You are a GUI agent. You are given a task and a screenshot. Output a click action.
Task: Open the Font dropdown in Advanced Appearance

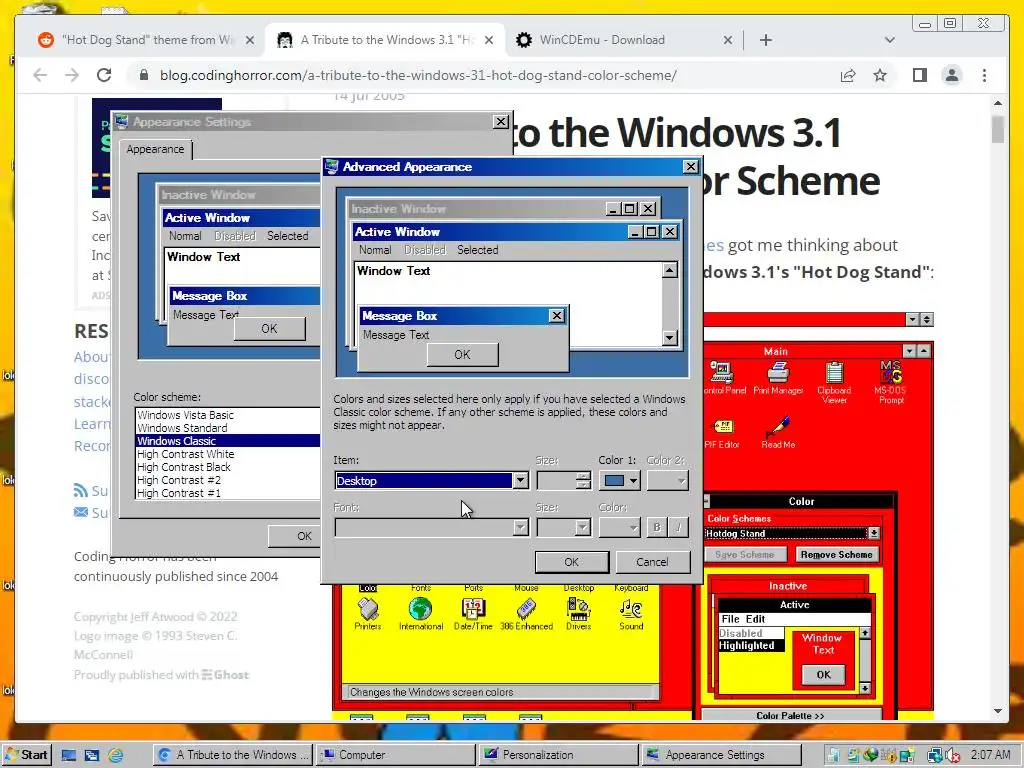[431, 527]
